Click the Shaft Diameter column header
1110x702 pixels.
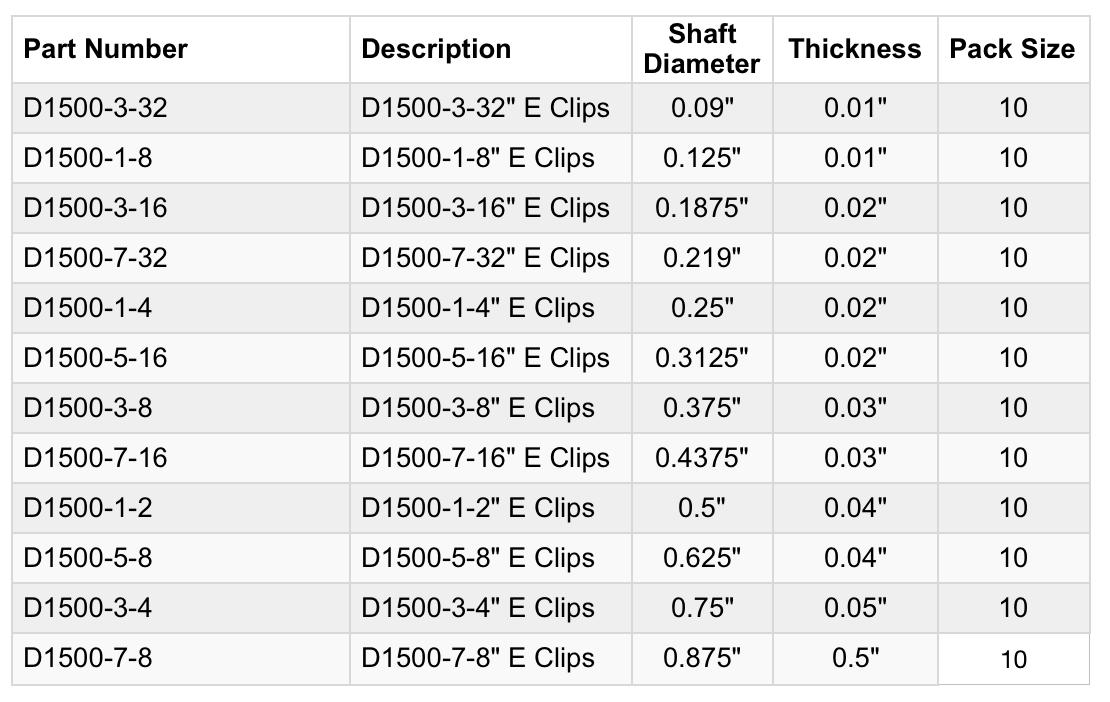coord(702,49)
